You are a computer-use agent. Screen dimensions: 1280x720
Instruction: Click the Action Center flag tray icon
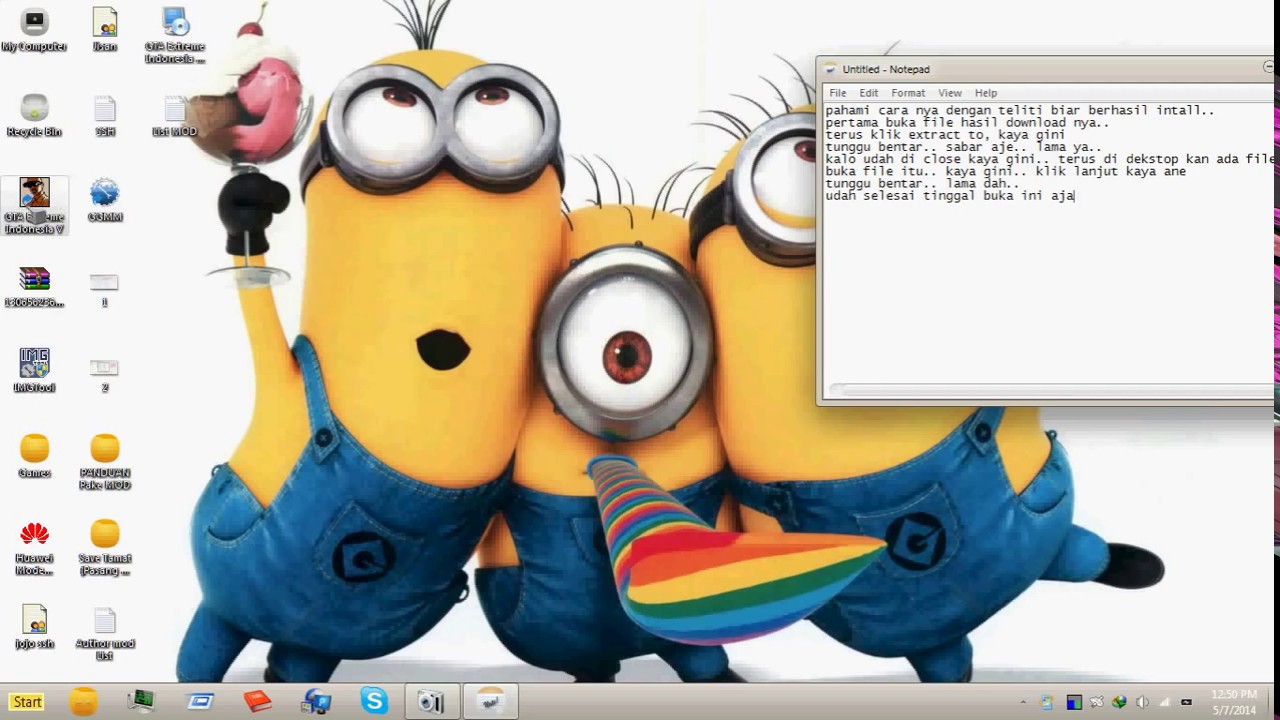coord(1096,702)
